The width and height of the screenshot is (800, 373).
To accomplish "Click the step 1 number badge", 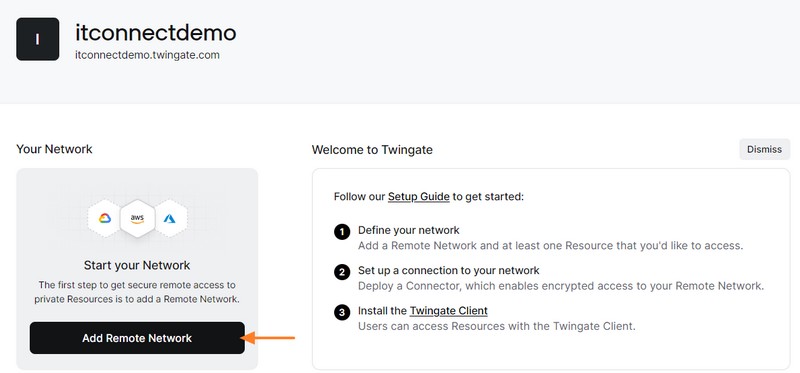I will click(342, 233).
